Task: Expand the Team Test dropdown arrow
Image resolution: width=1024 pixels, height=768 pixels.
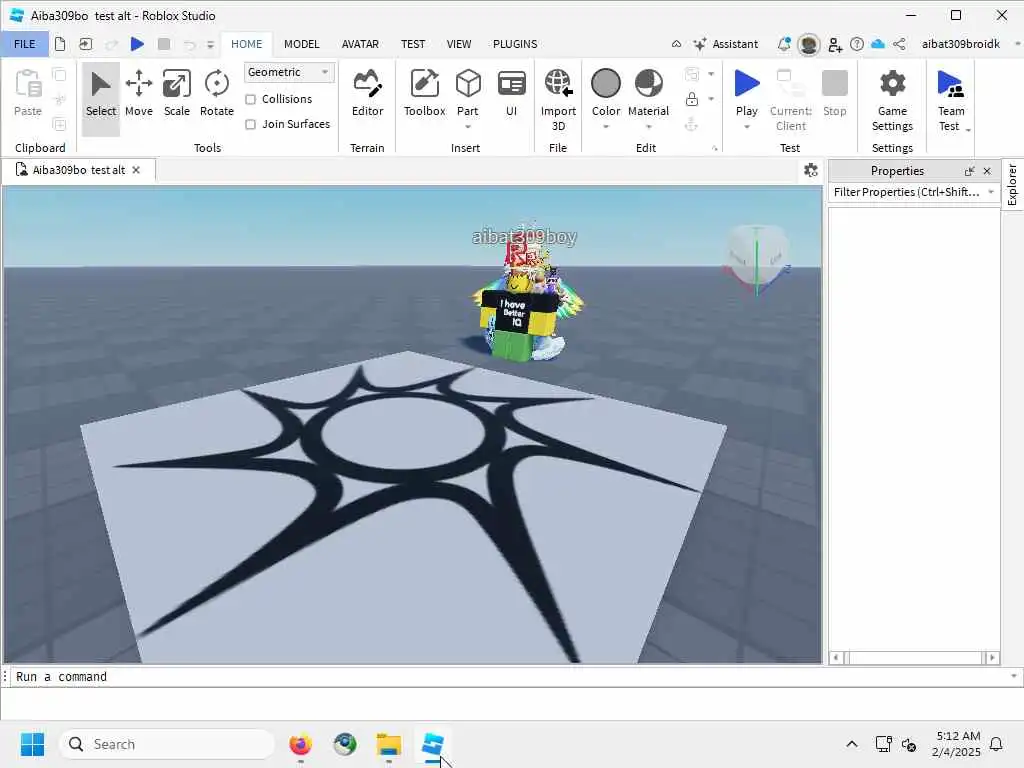Action: 968,129
